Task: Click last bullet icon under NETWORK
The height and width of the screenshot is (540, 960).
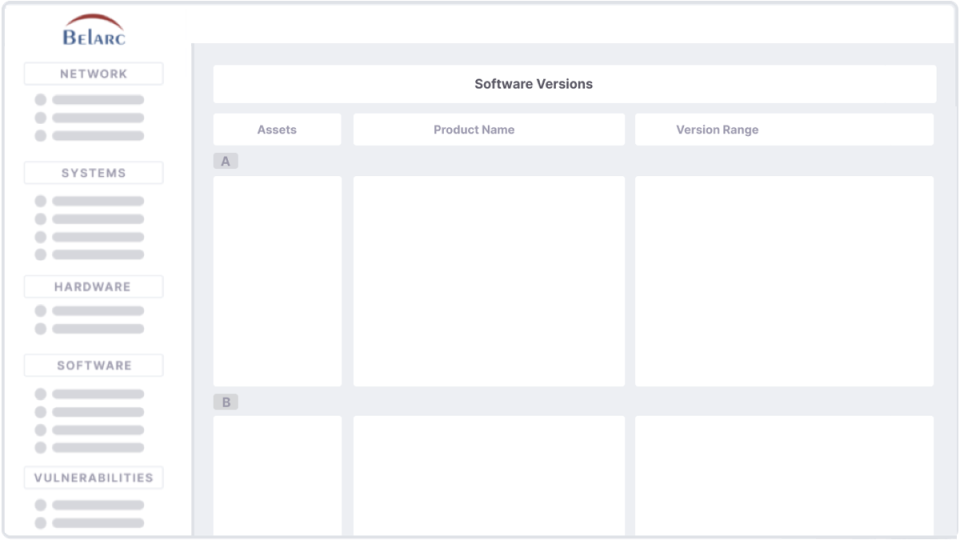Action: click(x=41, y=136)
